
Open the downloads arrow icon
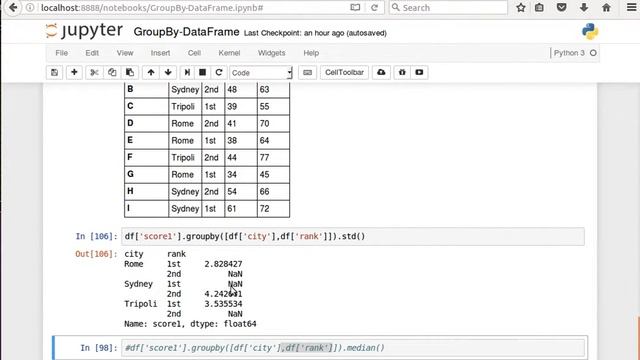[x=584, y=7]
